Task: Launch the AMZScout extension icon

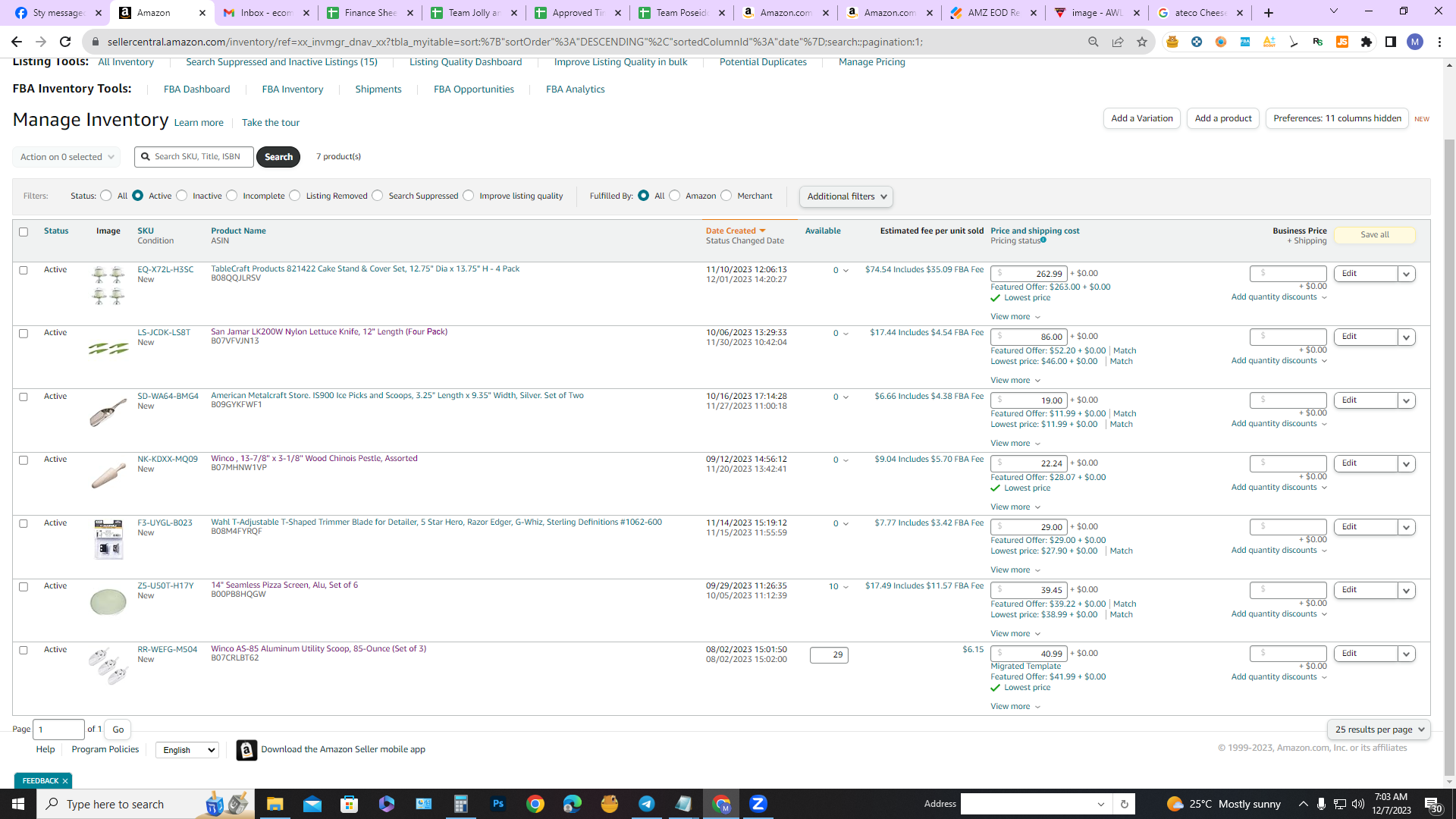Action: 1269,42
